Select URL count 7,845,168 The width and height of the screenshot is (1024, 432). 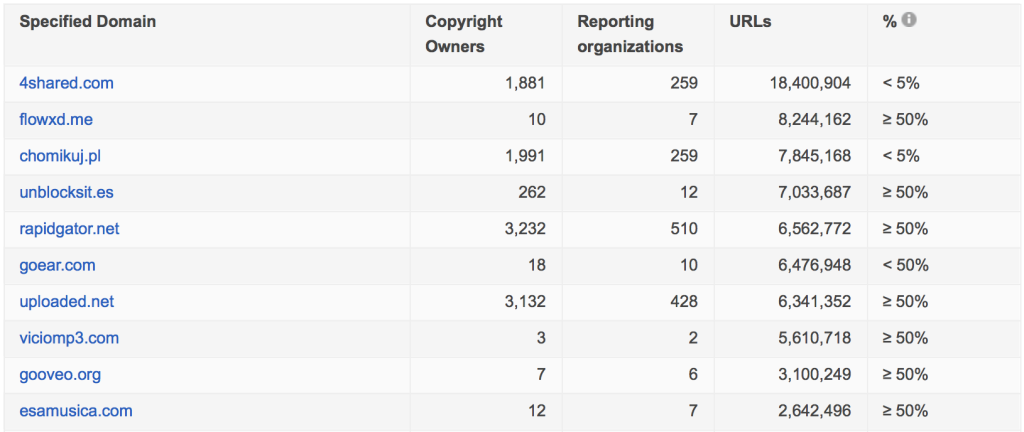pyautogui.click(x=815, y=157)
